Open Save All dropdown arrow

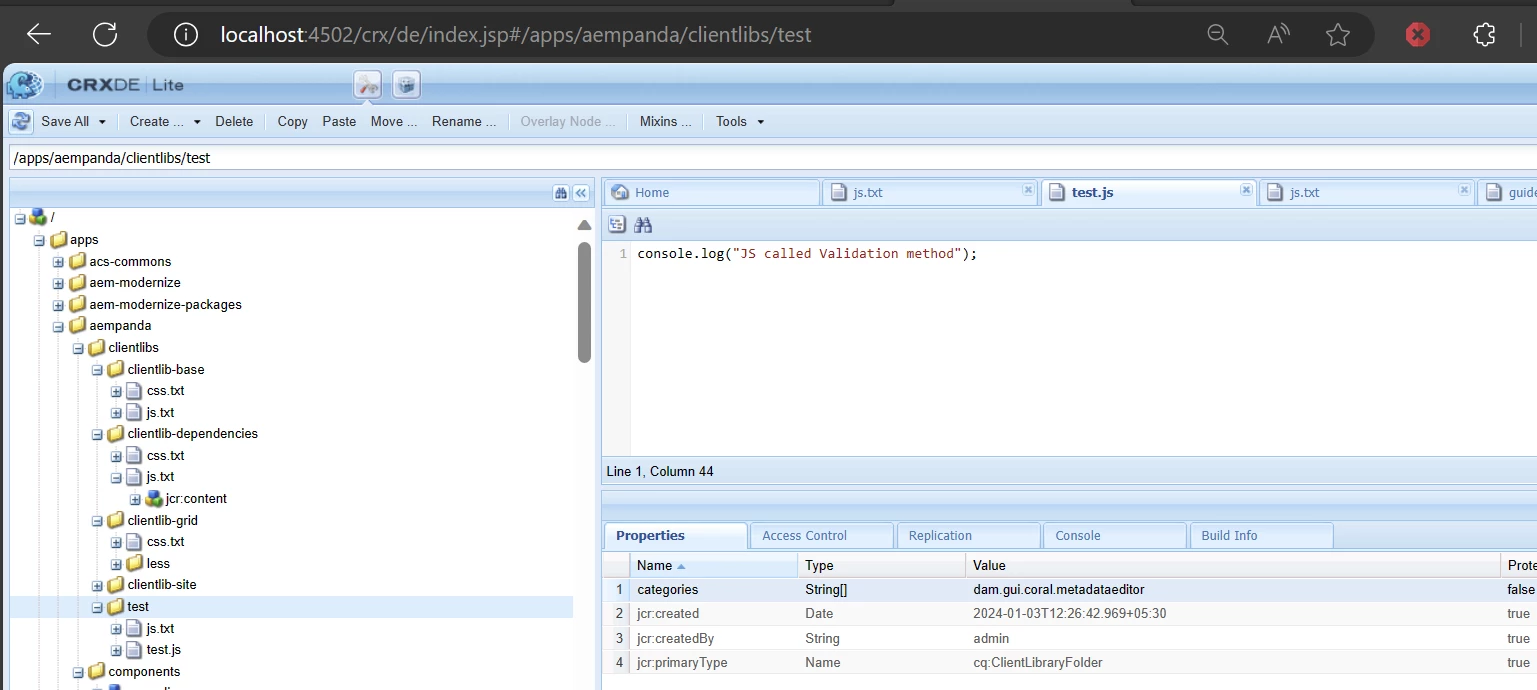[x=102, y=122]
